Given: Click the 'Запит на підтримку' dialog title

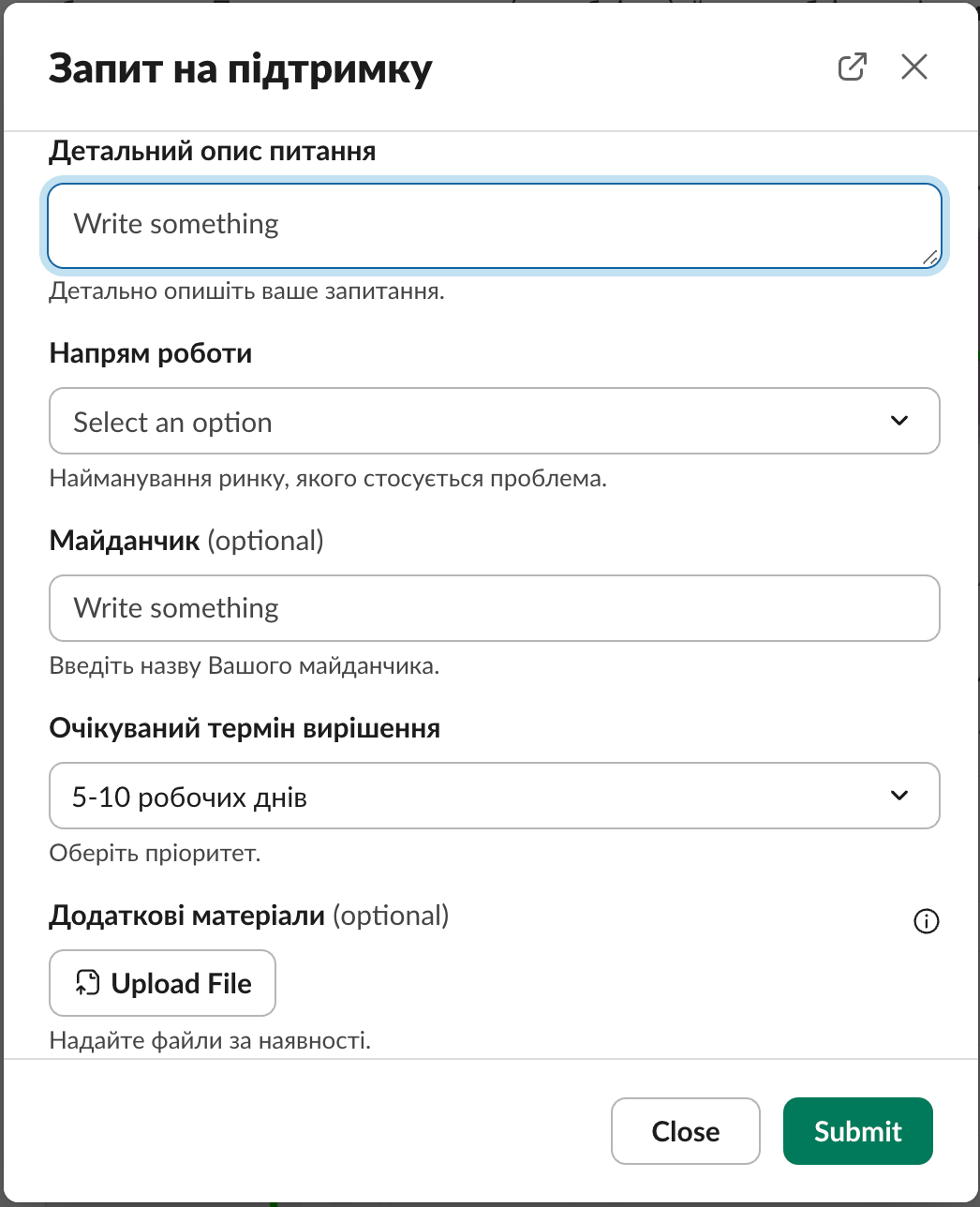Looking at the screenshot, I should tap(241, 69).
